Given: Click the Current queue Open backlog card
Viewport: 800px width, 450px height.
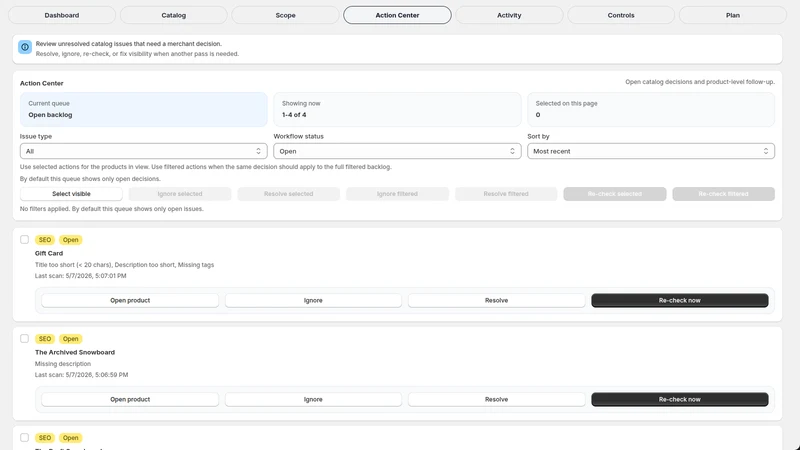Looking at the screenshot, I should (x=143, y=109).
